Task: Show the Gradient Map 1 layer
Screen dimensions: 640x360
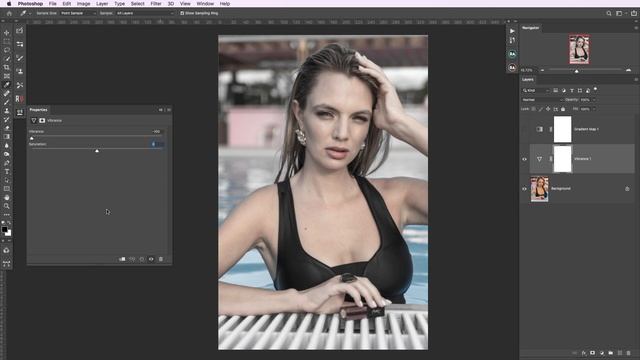Action: (x=524, y=129)
